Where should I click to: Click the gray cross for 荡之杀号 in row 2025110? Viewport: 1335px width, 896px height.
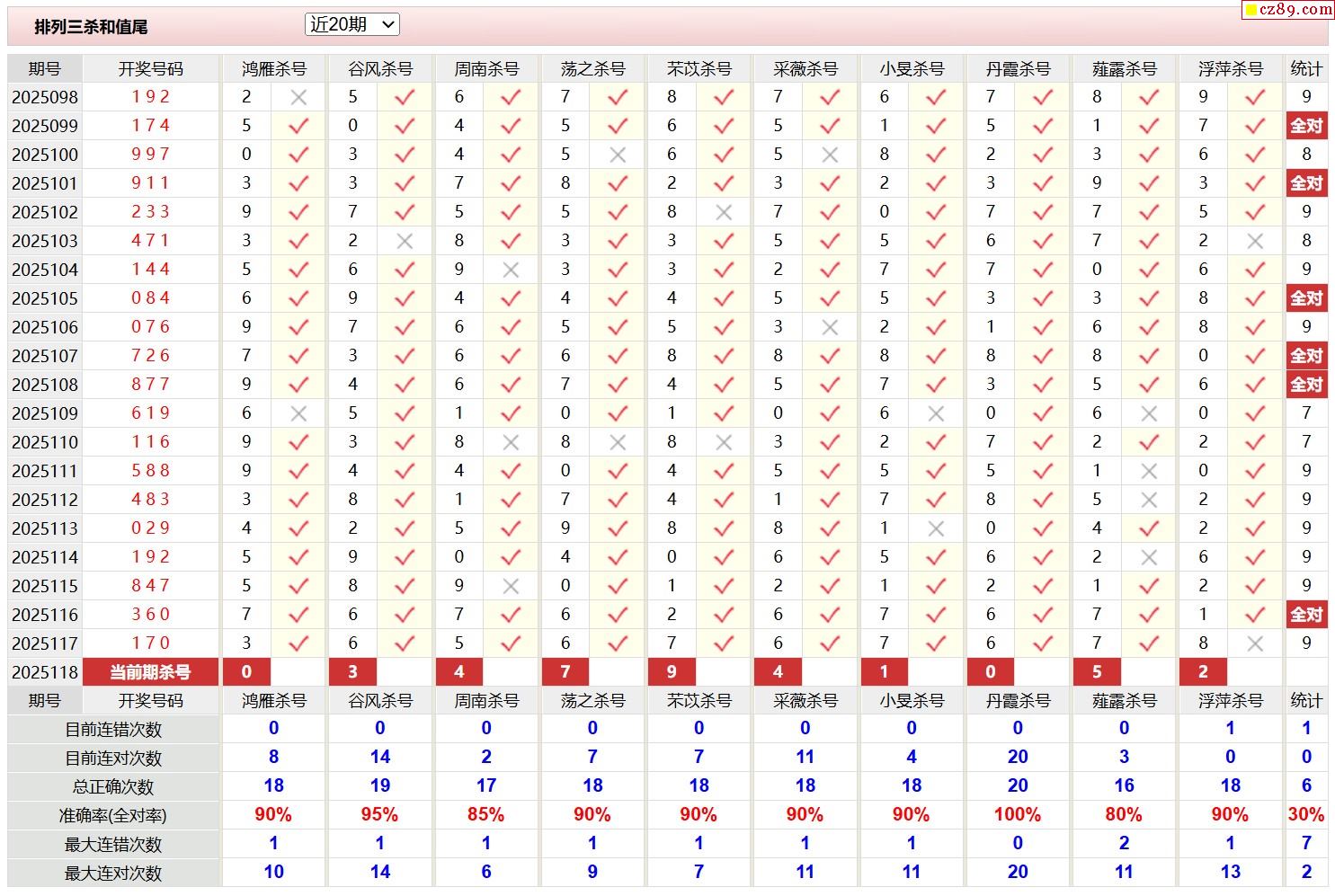coord(617,442)
